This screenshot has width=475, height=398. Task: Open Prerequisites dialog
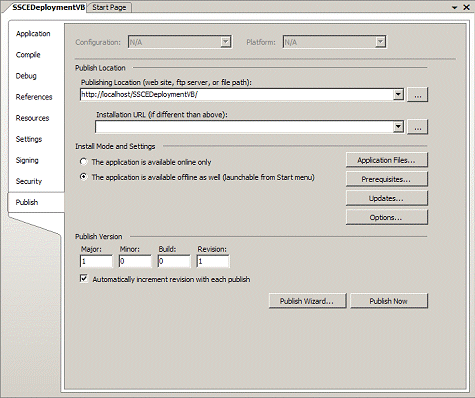387,179
